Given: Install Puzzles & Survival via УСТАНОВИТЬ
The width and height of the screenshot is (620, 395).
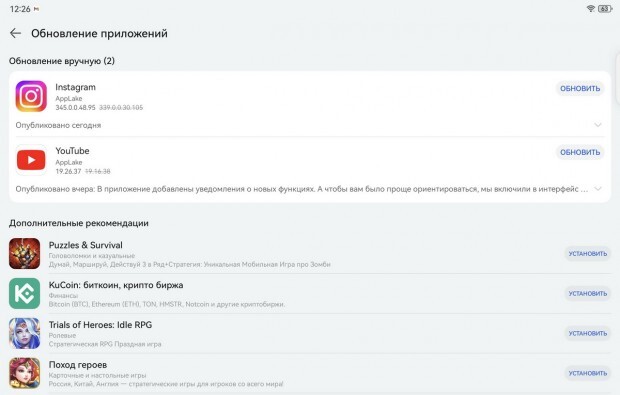Looking at the screenshot, I should 588,254.
